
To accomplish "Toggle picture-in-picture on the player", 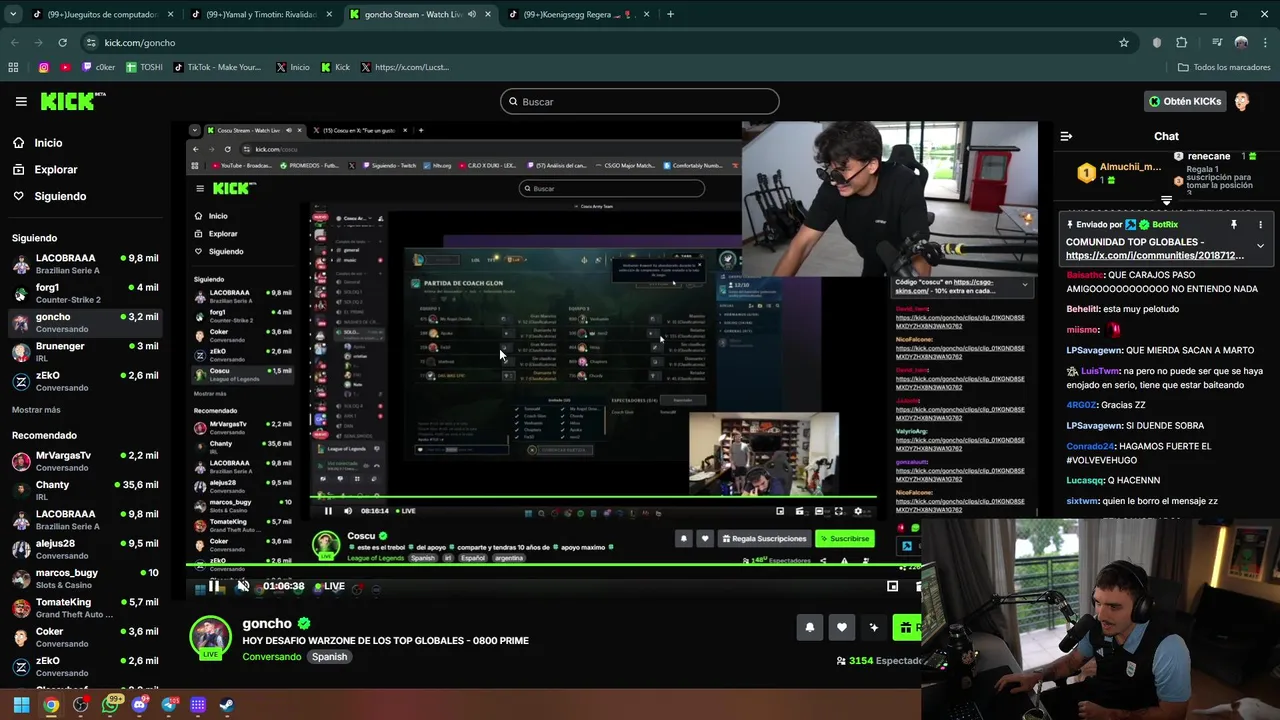I will click(893, 587).
